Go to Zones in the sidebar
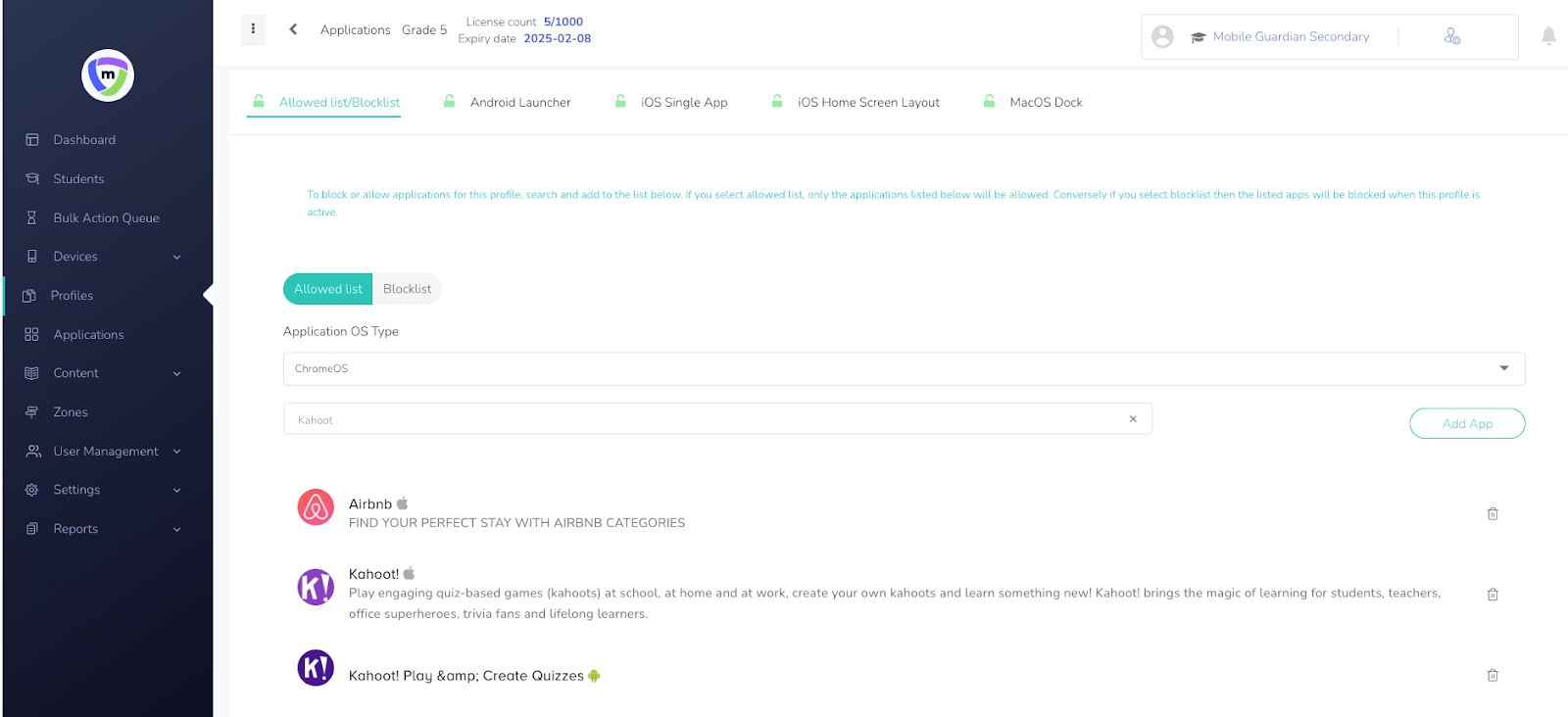The height and width of the screenshot is (717, 1568). click(x=71, y=412)
